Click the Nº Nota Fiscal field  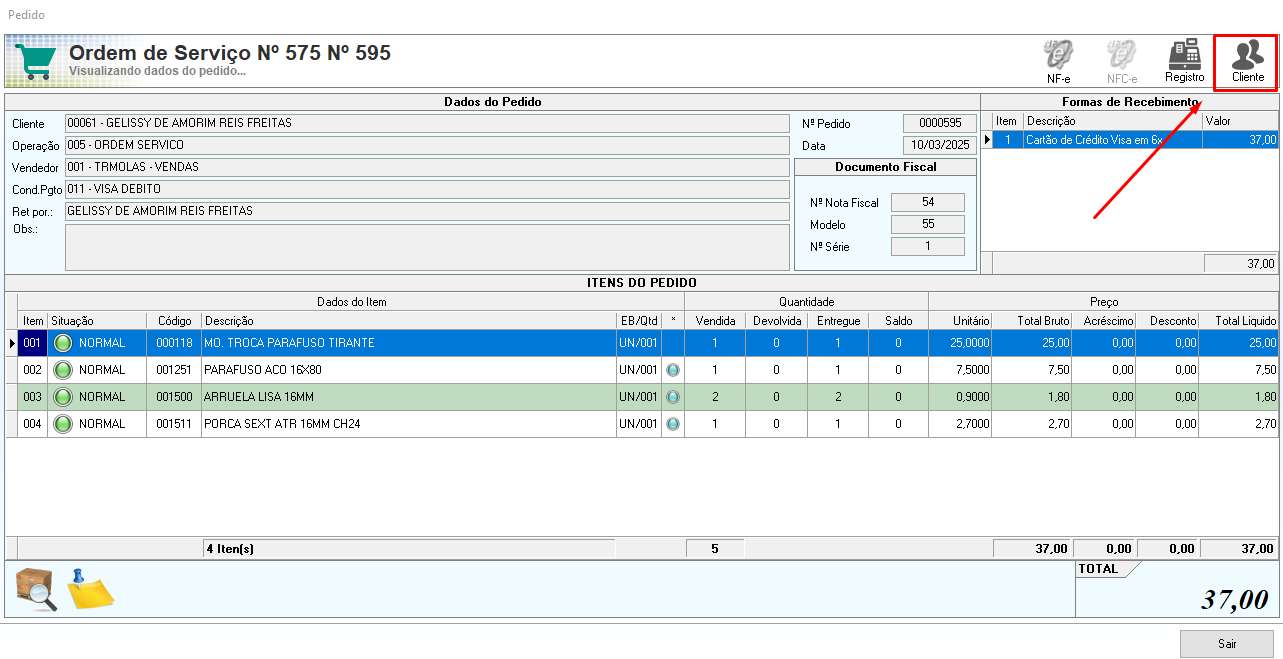click(927, 202)
